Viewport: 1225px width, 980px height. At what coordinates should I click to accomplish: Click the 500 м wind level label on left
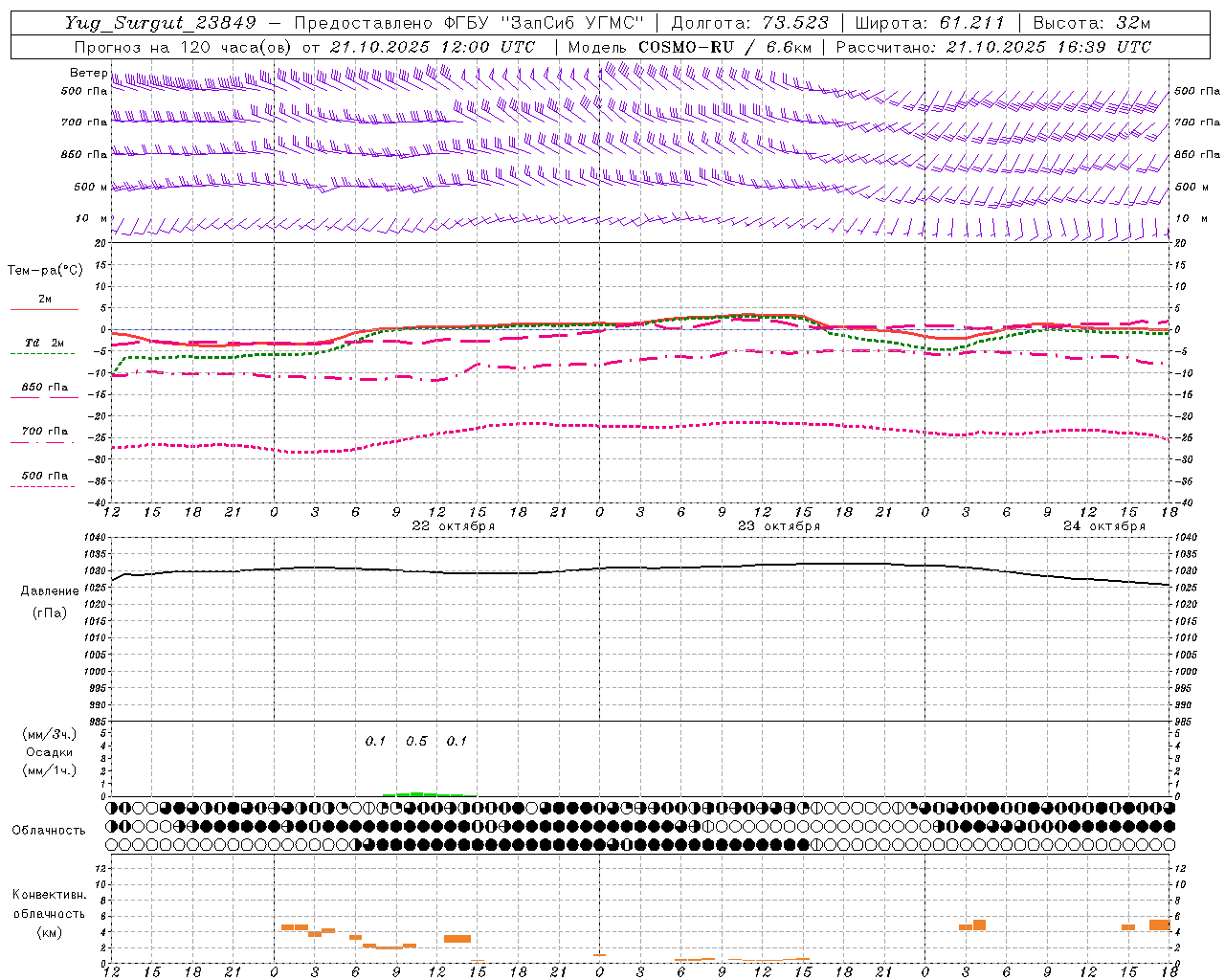pos(91,187)
